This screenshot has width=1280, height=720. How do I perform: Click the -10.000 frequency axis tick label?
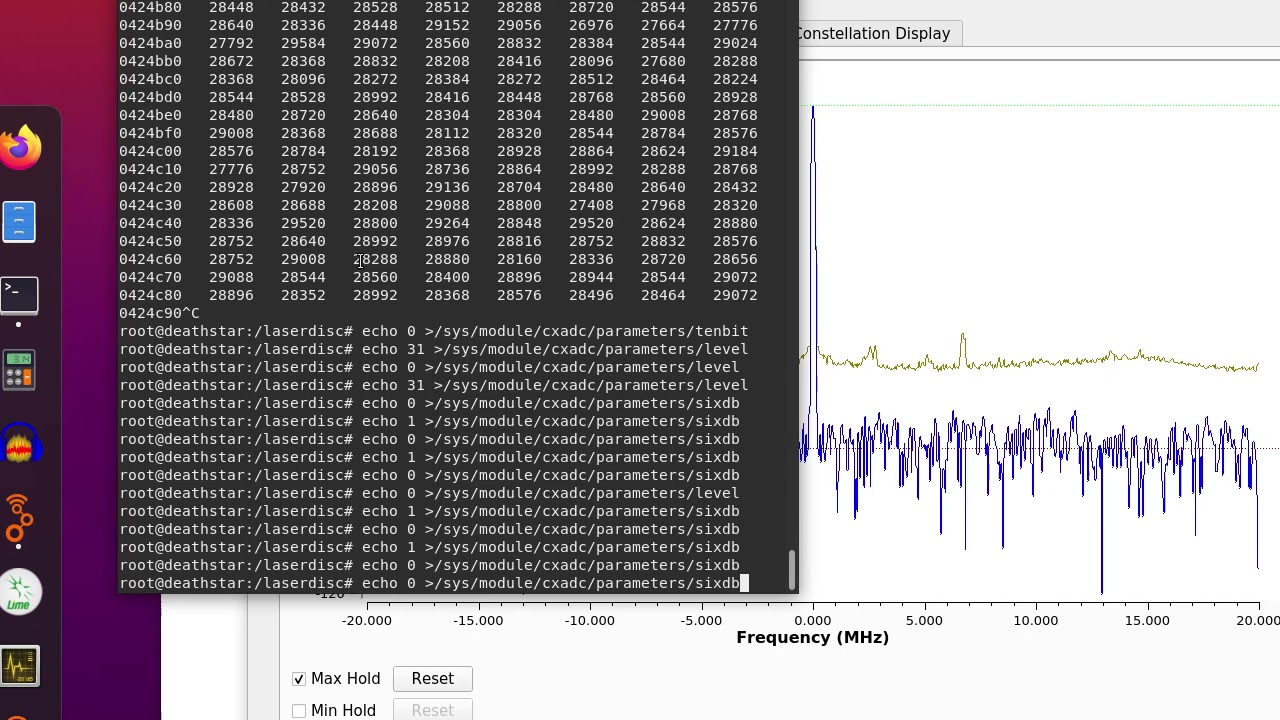[x=589, y=620]
